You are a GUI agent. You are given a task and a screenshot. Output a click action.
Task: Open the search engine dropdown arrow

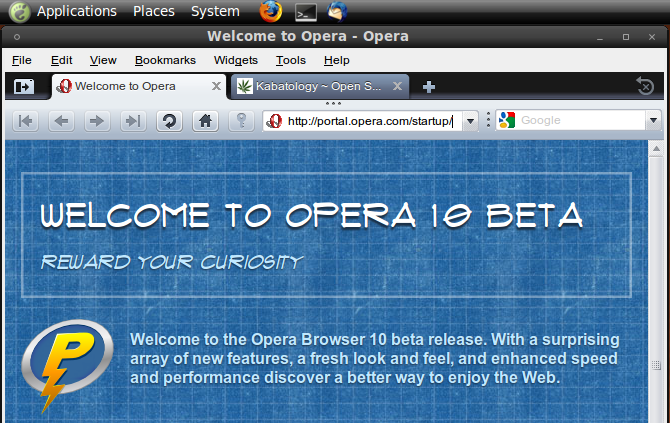pos(653,120)
